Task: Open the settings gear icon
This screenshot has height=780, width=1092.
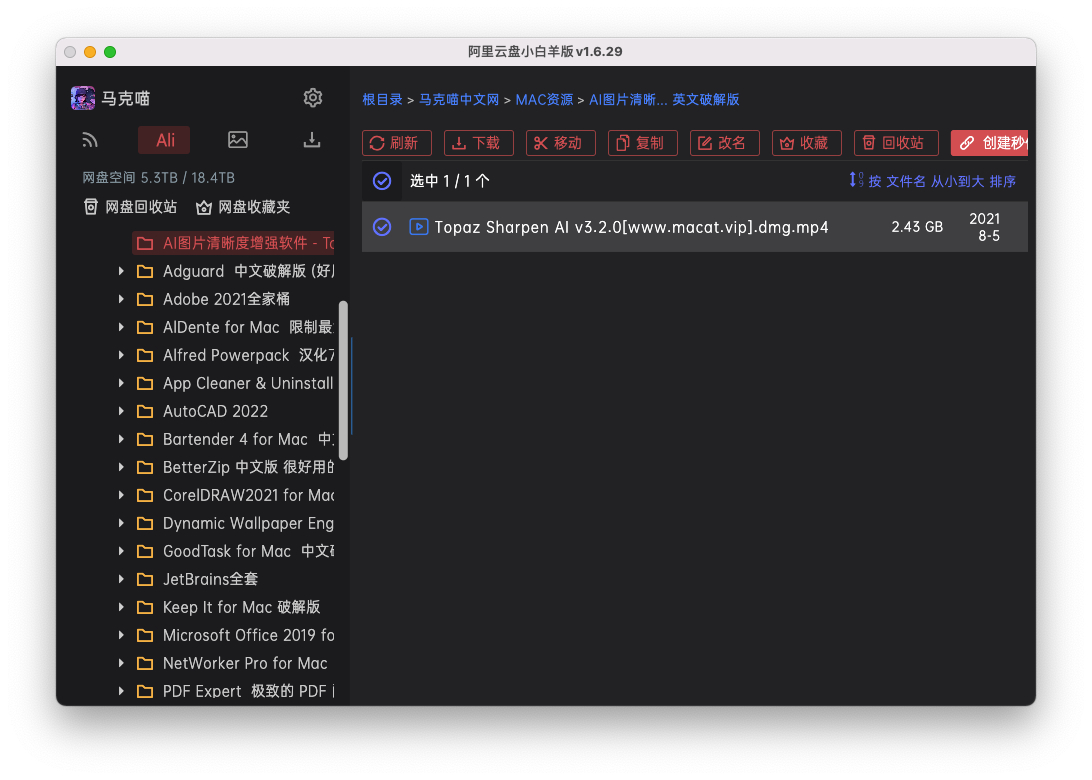Action: [313, 98]
